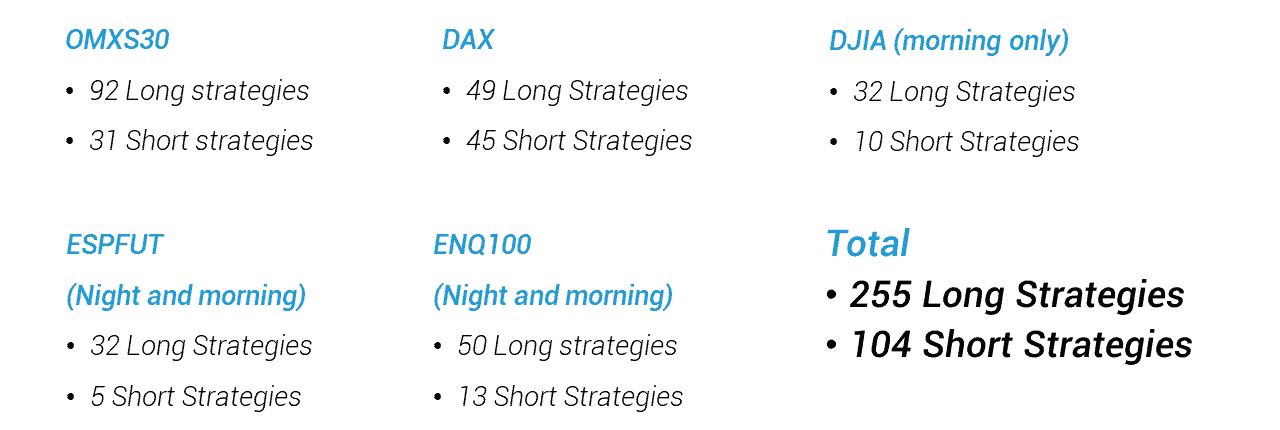The image size is (1280, 430).
Task: Select "49 Long Strategies" under DAX
Action: click(577, 91)
